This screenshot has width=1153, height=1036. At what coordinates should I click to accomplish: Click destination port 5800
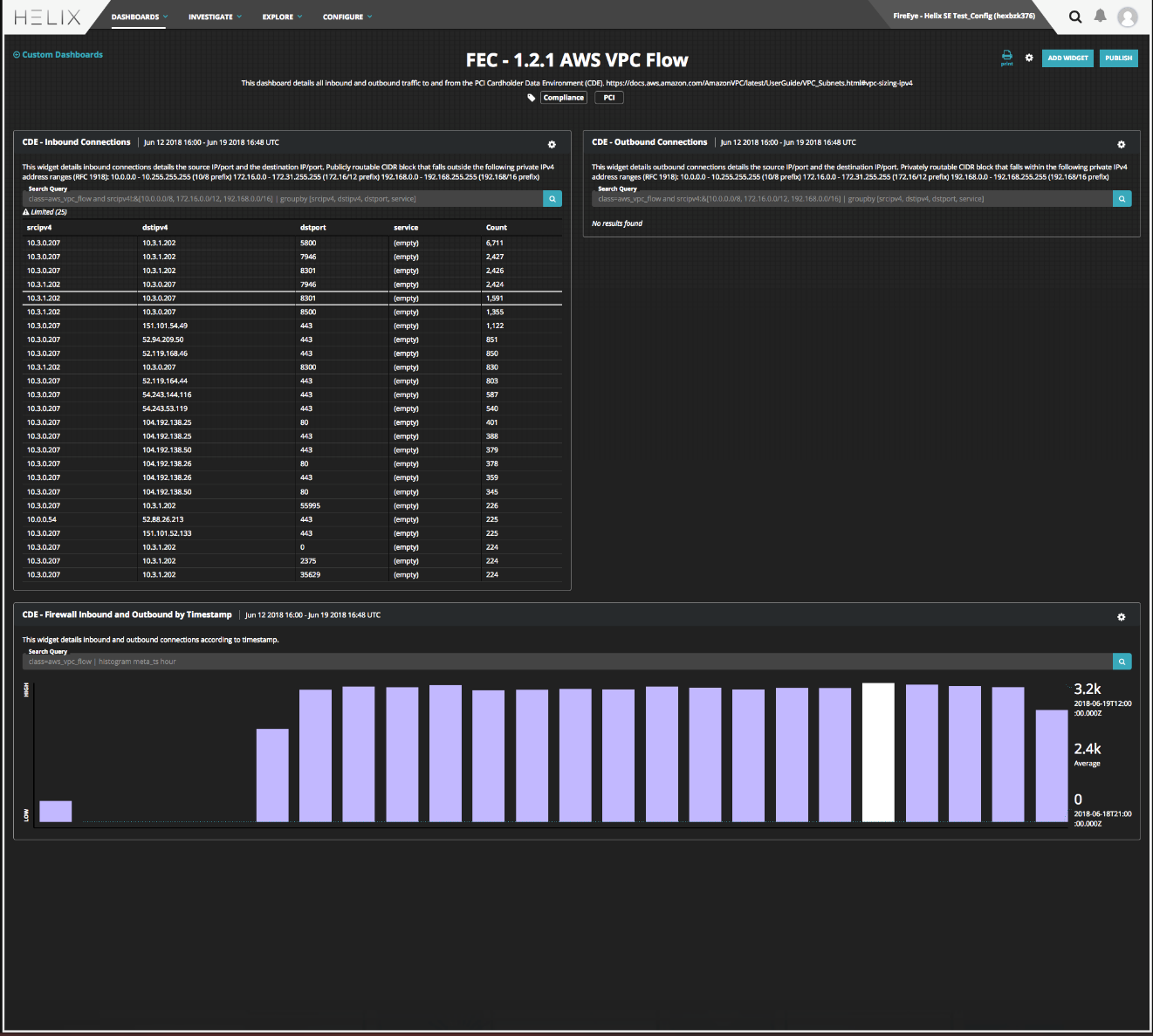pos(308,244)
